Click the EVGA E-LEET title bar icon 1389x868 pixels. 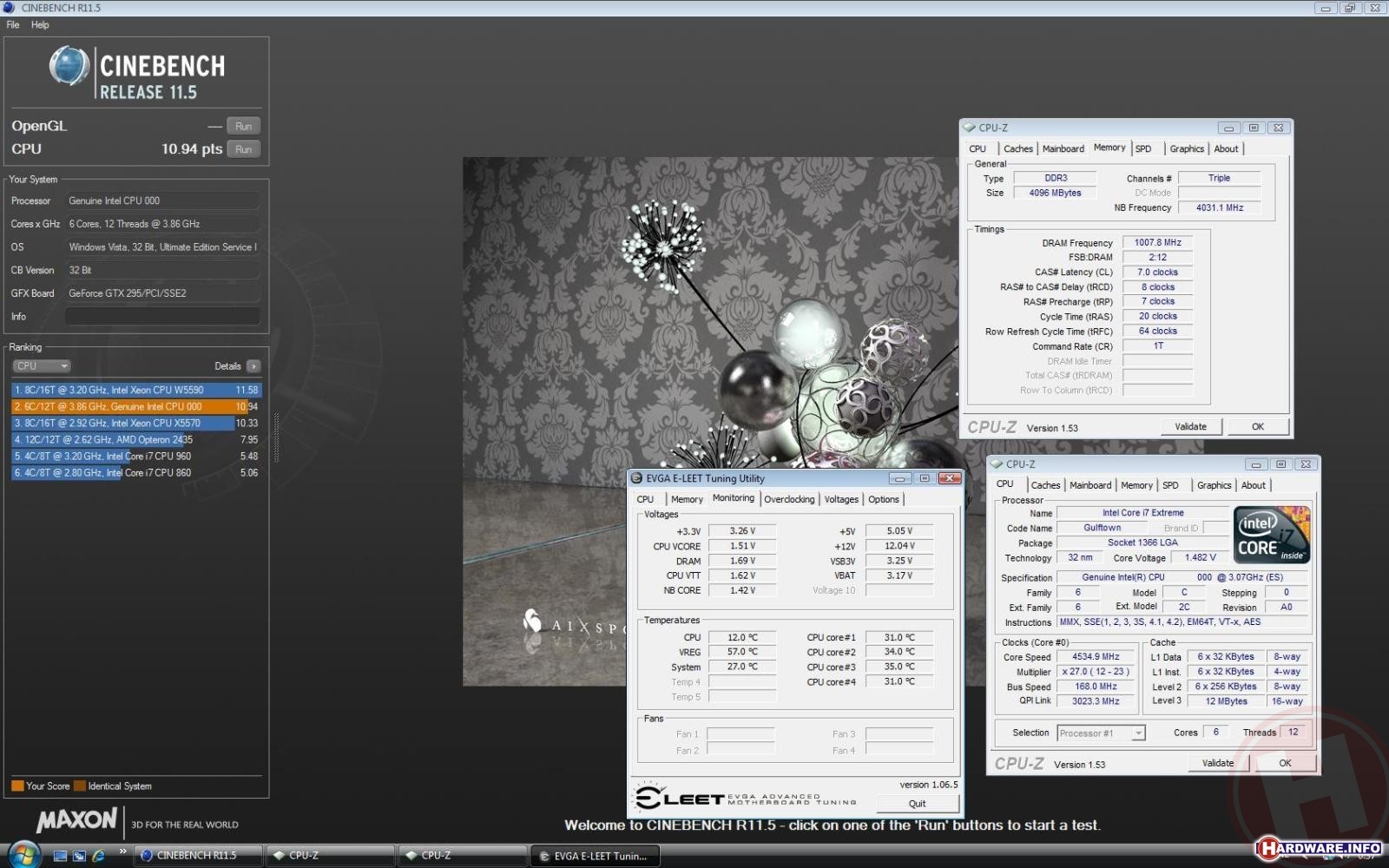click(636, 478)
